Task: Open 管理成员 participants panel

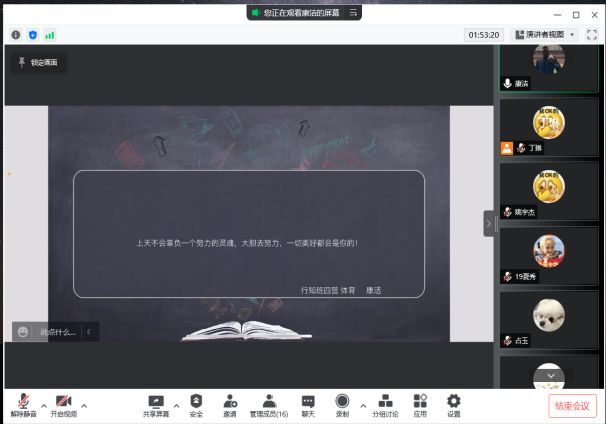Action: click(x=269, y=401)
